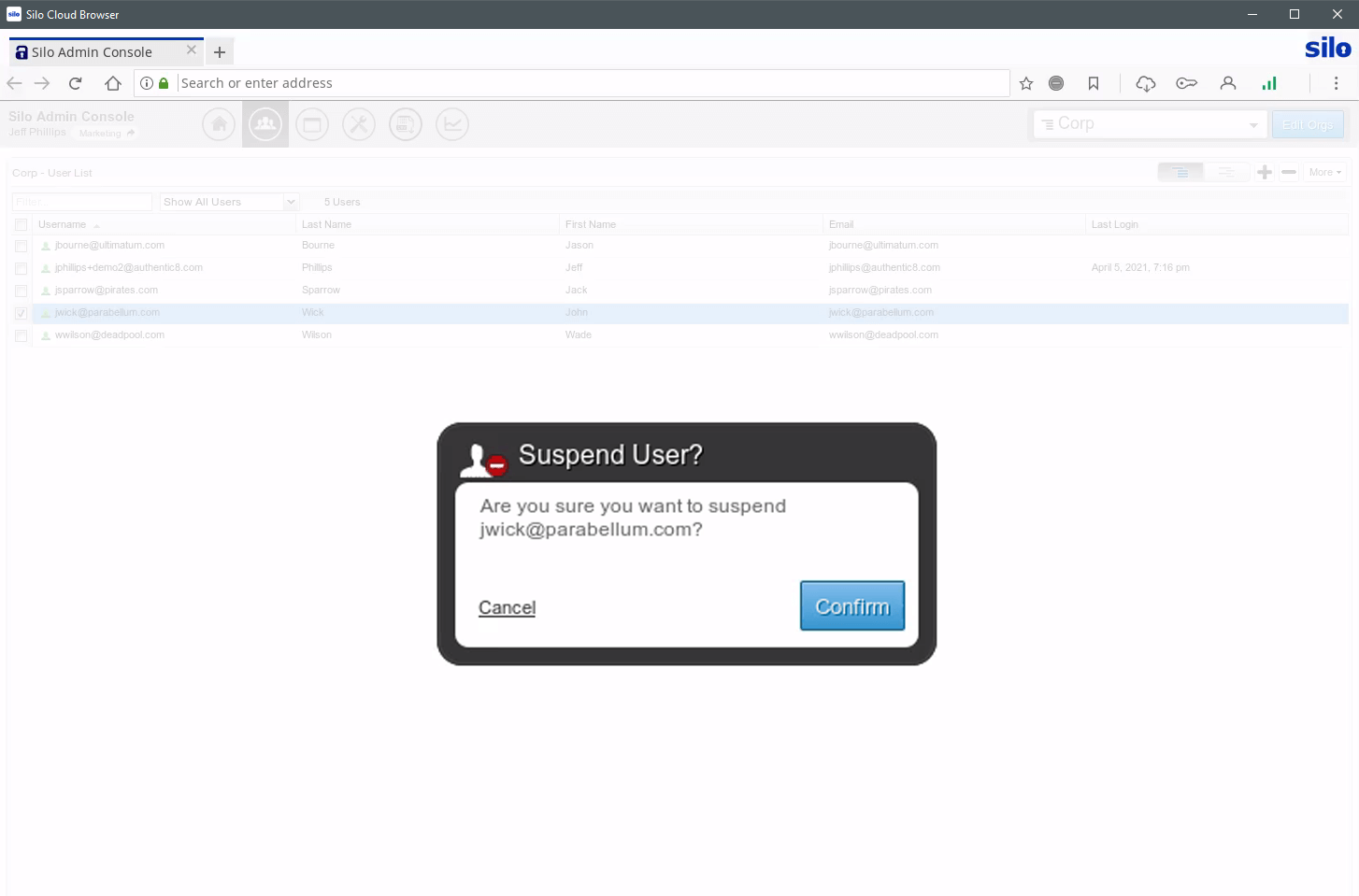This screenshot has height=896, width=1359.
Task: Click the silo logo
Action: (1328, 49)
